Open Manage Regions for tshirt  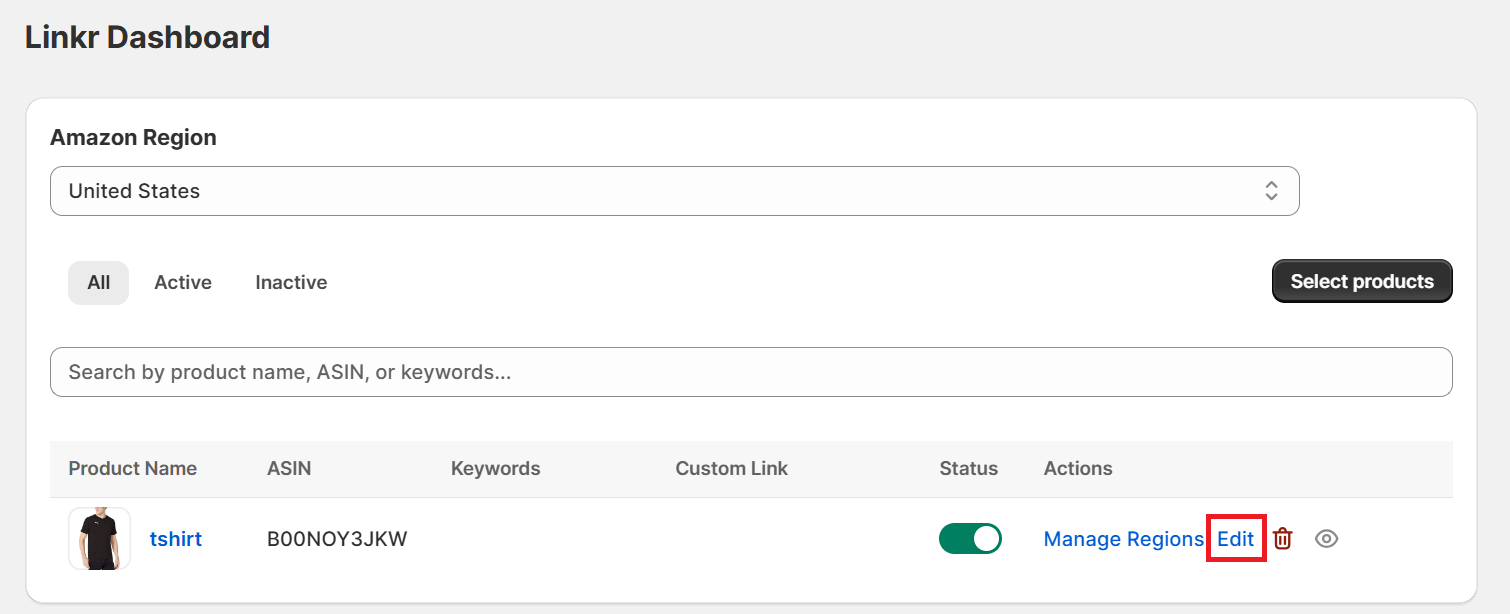1123,539
